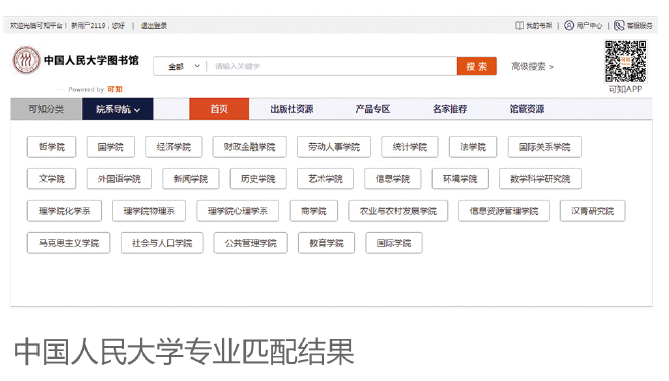Select 经济学院 department button
Screen dimensions: 669x381
(x=174, y=147)
